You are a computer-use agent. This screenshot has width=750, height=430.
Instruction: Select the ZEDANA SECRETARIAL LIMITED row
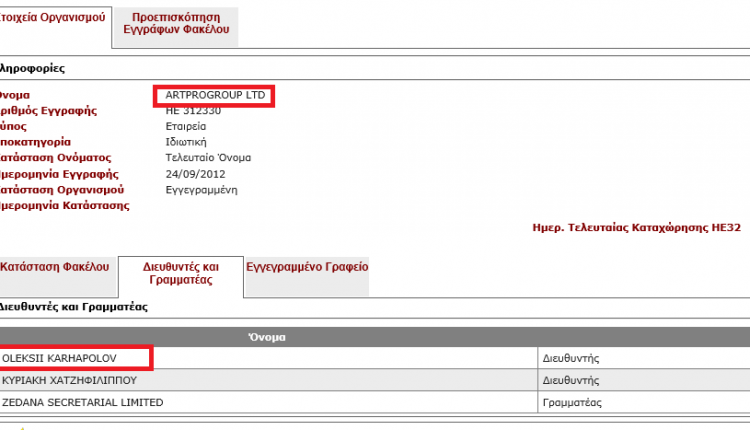[x=375, y=402]
